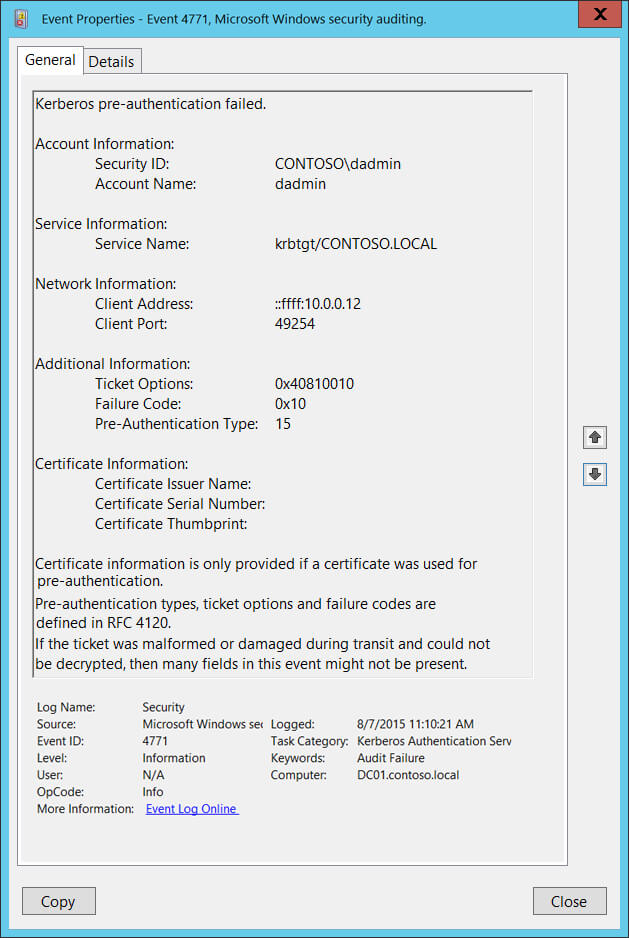Screen dimensions: 629x938
Task: Click the Logged timestamp 8/7/2015 11:10:21 AM
Action: click(413, 724)
